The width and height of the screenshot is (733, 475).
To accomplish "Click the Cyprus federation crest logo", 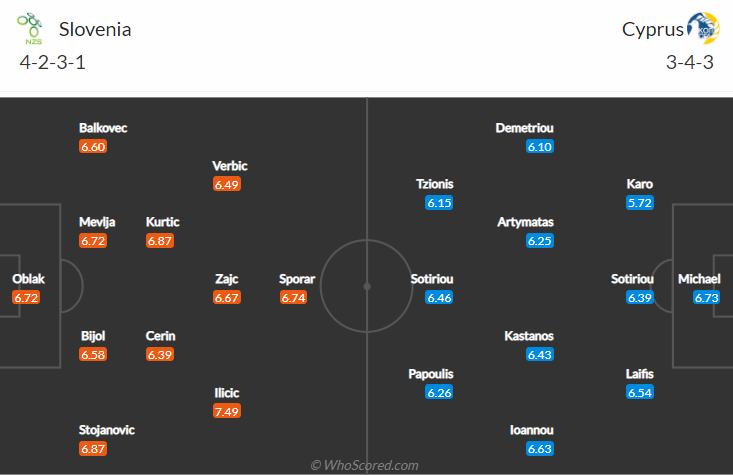I will (x=703, y=28).
